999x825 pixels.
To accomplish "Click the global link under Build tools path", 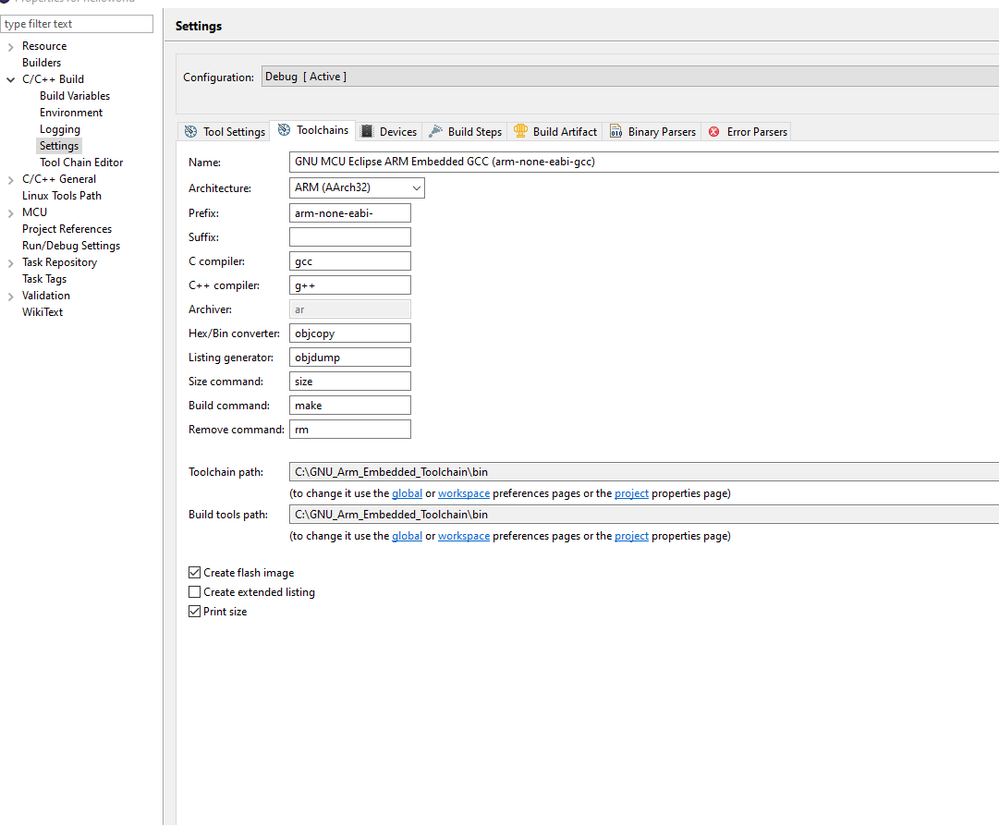I will coord(406,536).
